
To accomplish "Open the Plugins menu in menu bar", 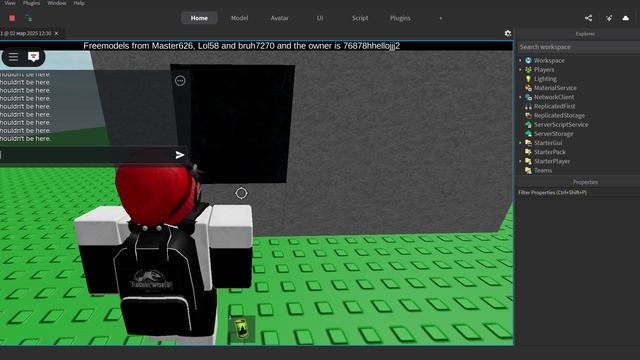I will [31, 3].
